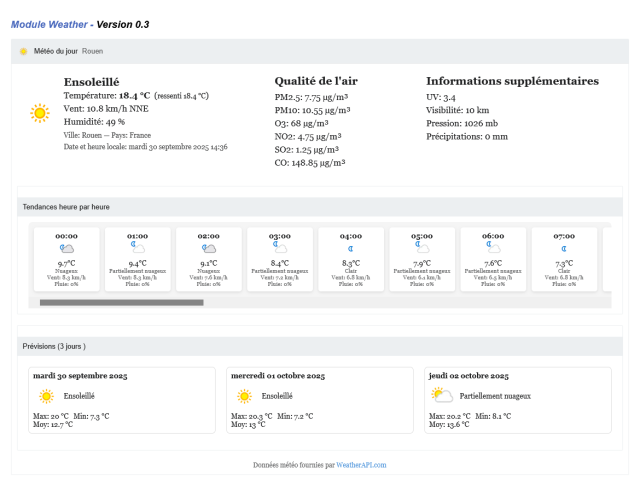Click the Module Weather title link
Viewport: 640px width, 486px height.
[x=49, y=24]
